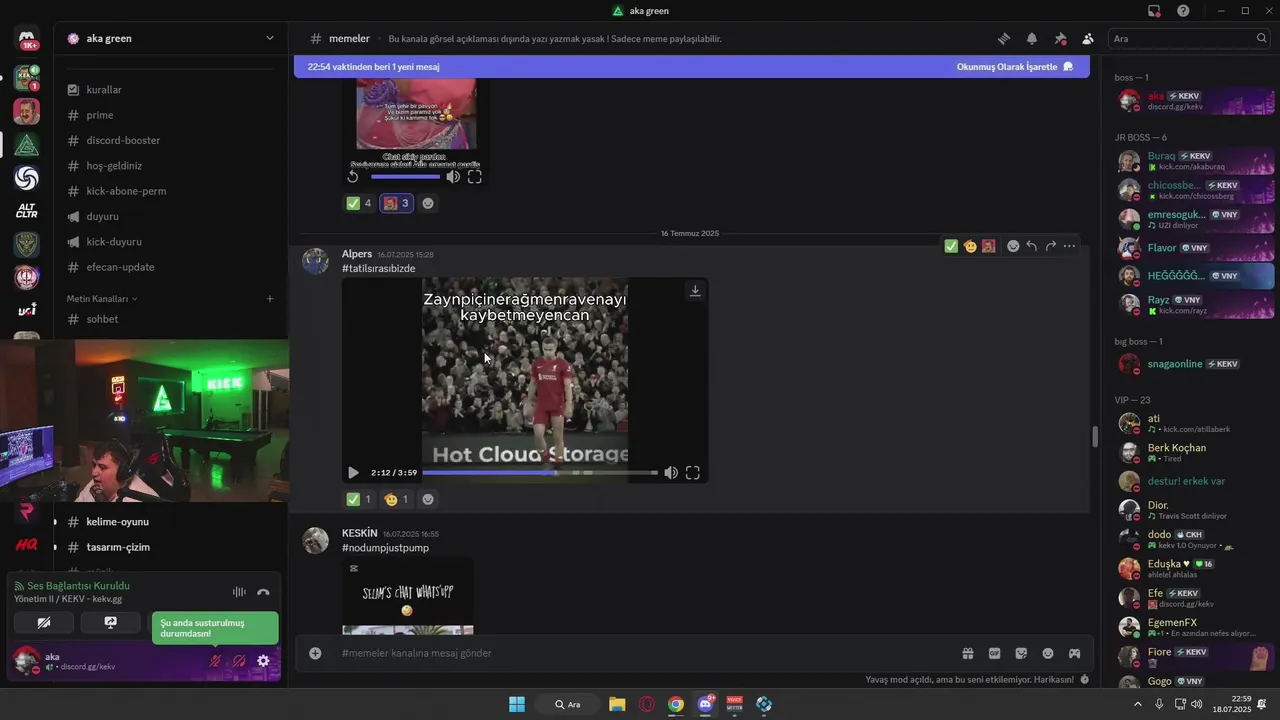This screenshot has height=720, width=1280.
Task: Collapse the Metin Kanalları category
Action: (x=102, y=299)
